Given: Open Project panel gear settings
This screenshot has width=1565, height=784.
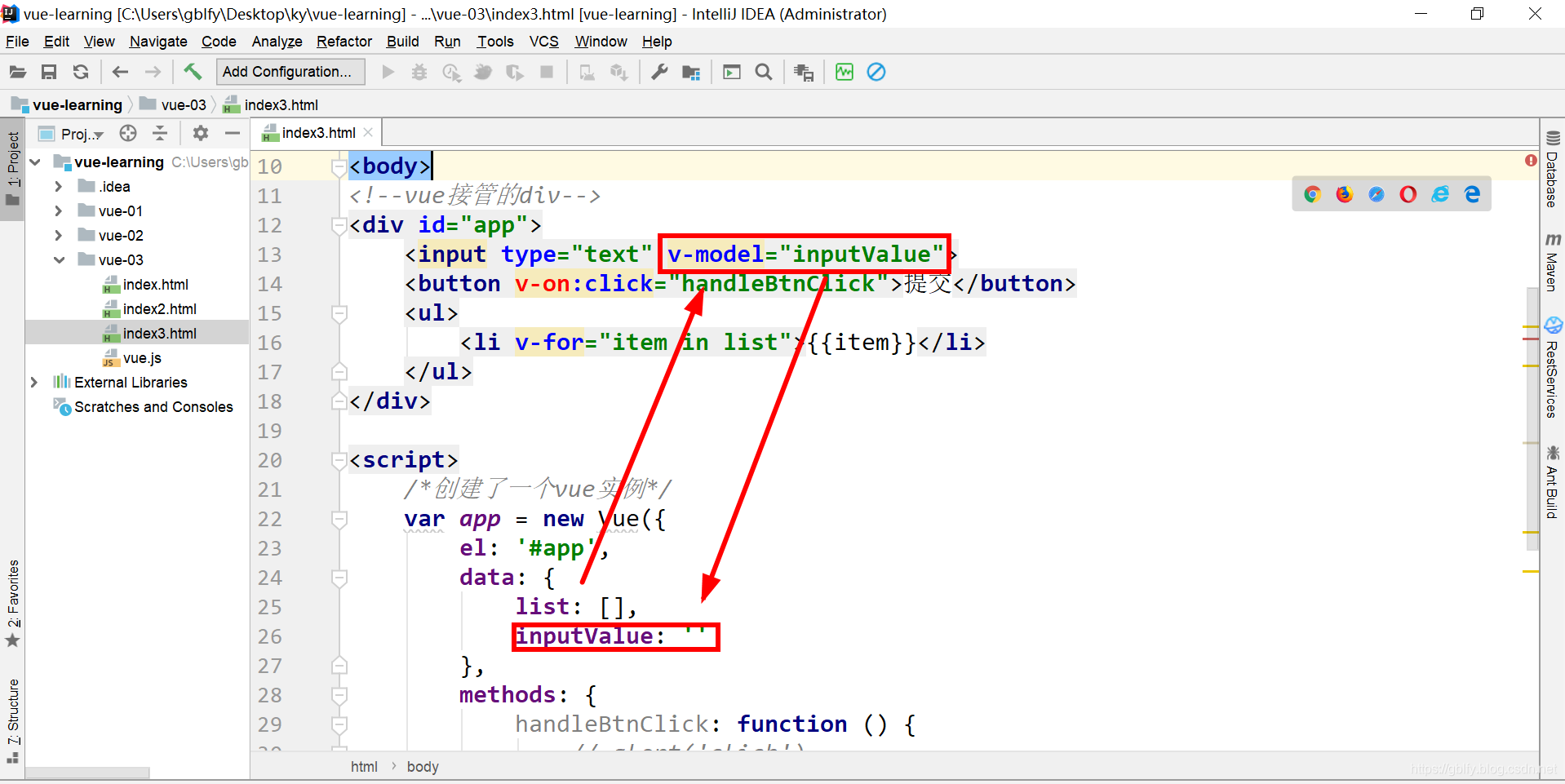Looking at the screenshot, I should pos(201,133).
